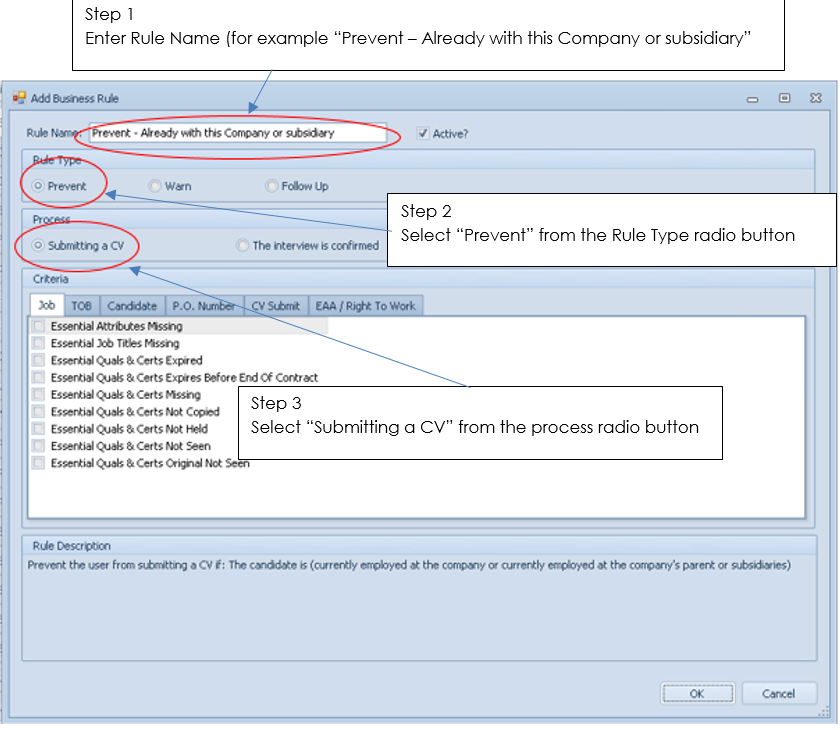
Task: Switch to the P.O. Number tab
Action: tap(203, 306)
